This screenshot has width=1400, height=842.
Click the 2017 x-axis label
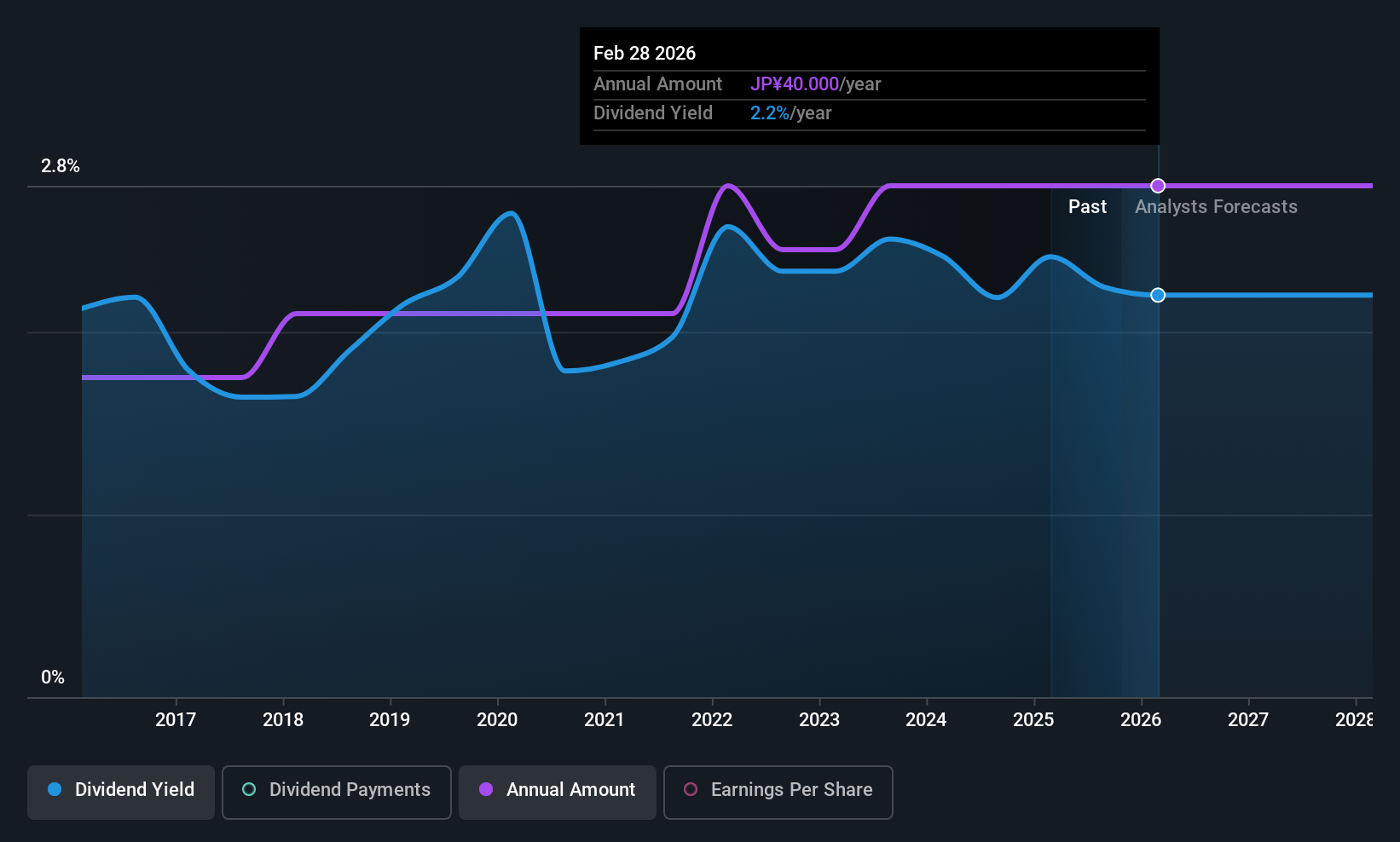point(176,720)
